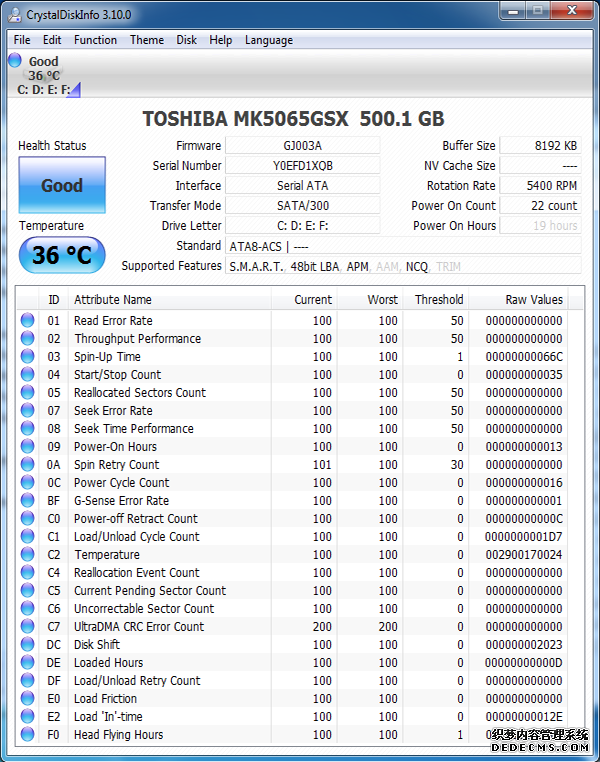Click the Standard field ATA8-ACS

click(403, 246)
